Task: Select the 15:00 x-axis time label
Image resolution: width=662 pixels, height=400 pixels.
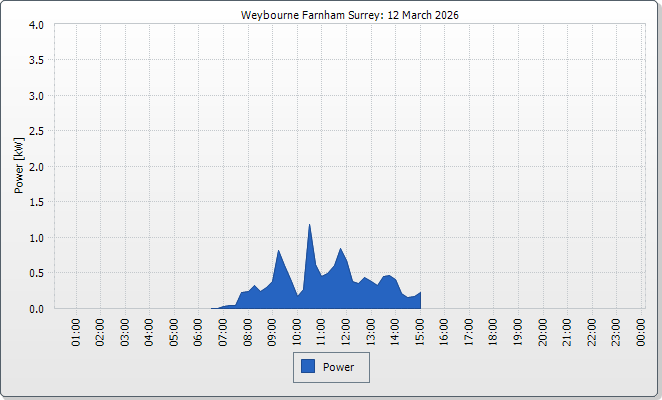Action: coord(420,331)
